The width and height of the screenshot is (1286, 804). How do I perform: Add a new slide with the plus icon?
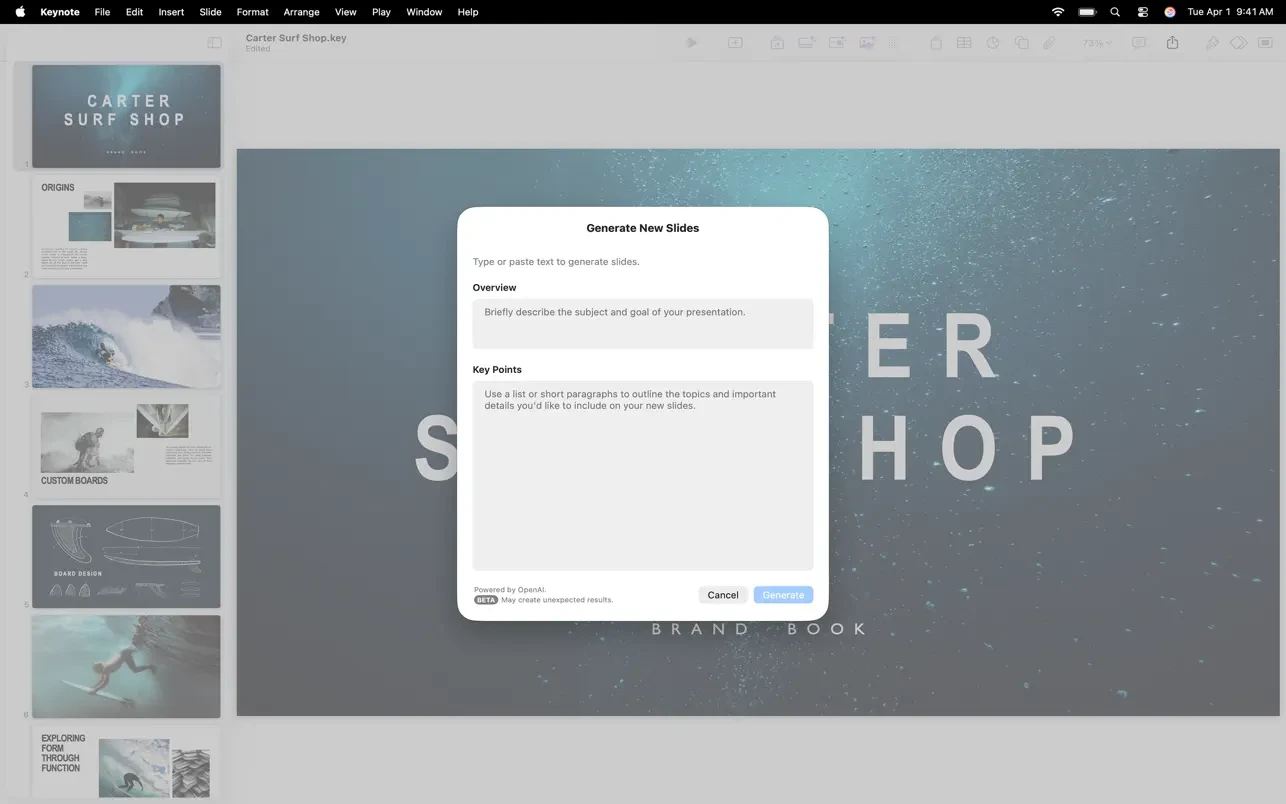[x=734, y=43]
